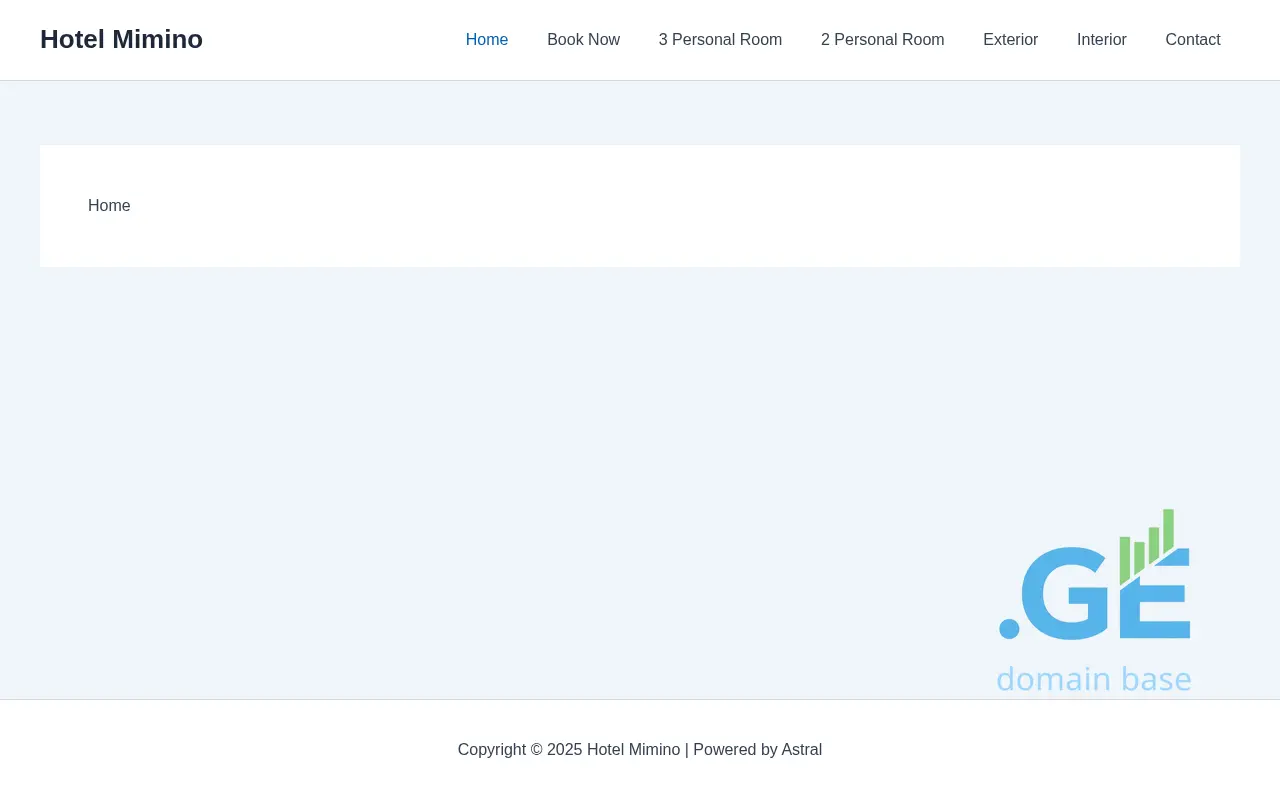Viewport: 1280px width, 800px height.
Task: Click 'Powered by' text in footer
Action: [735, 750]
